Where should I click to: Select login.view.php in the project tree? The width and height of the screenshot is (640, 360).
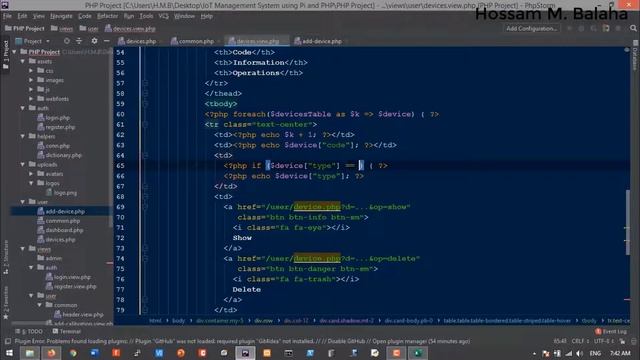(x=68, y=277)
